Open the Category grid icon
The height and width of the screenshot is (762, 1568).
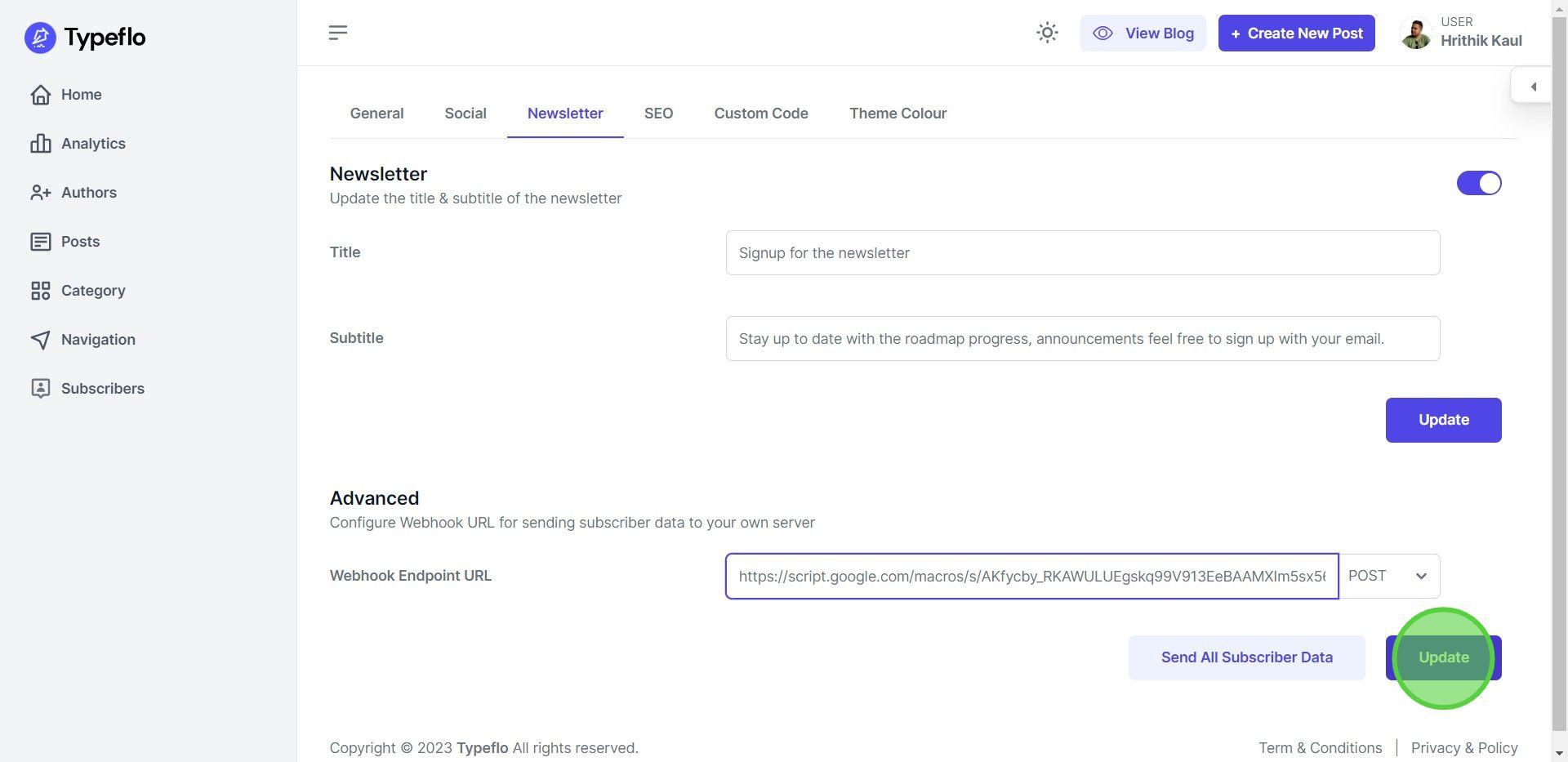click(x=41, y=291)
